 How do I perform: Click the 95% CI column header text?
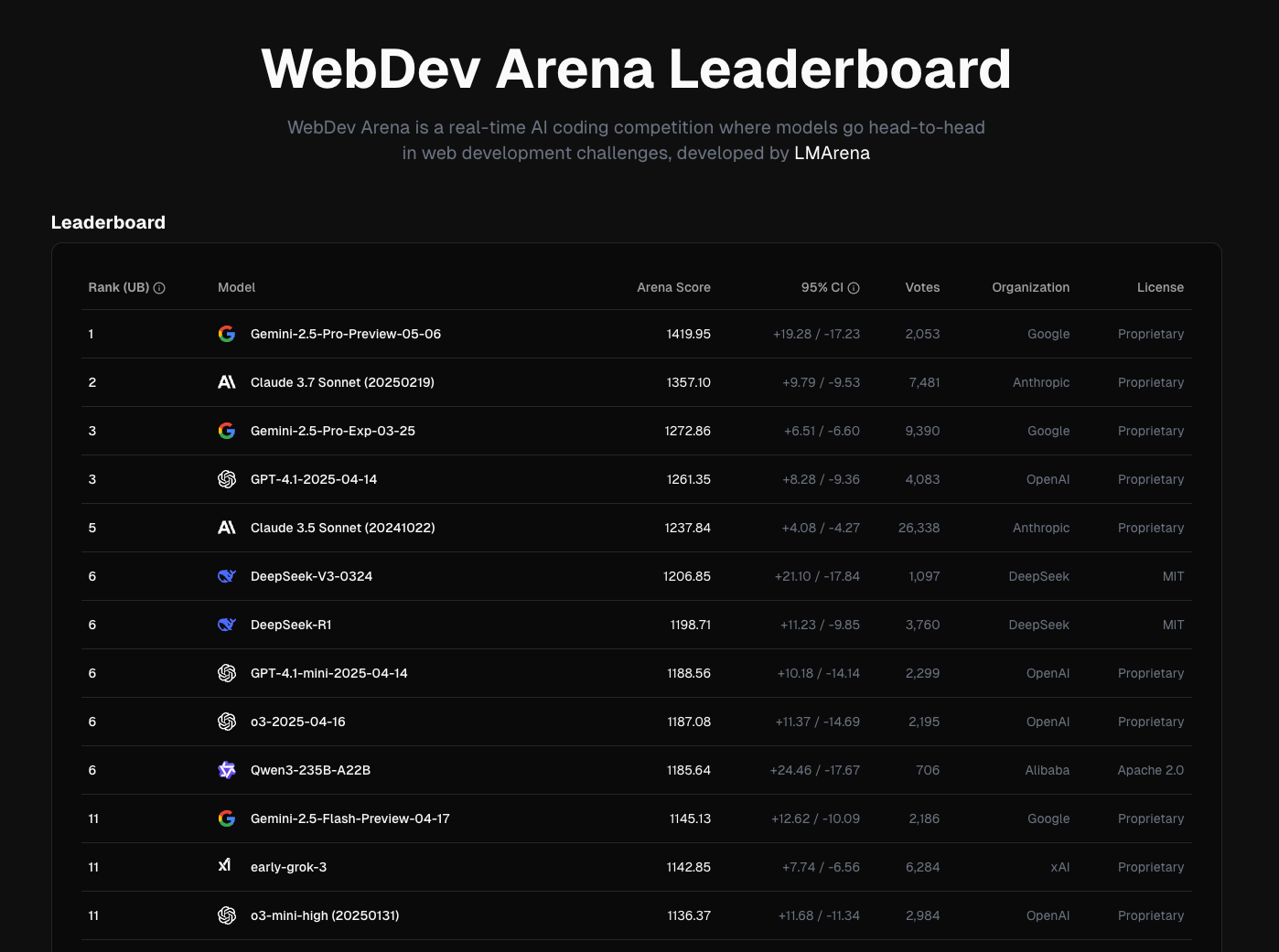click(x=822, y=287)
